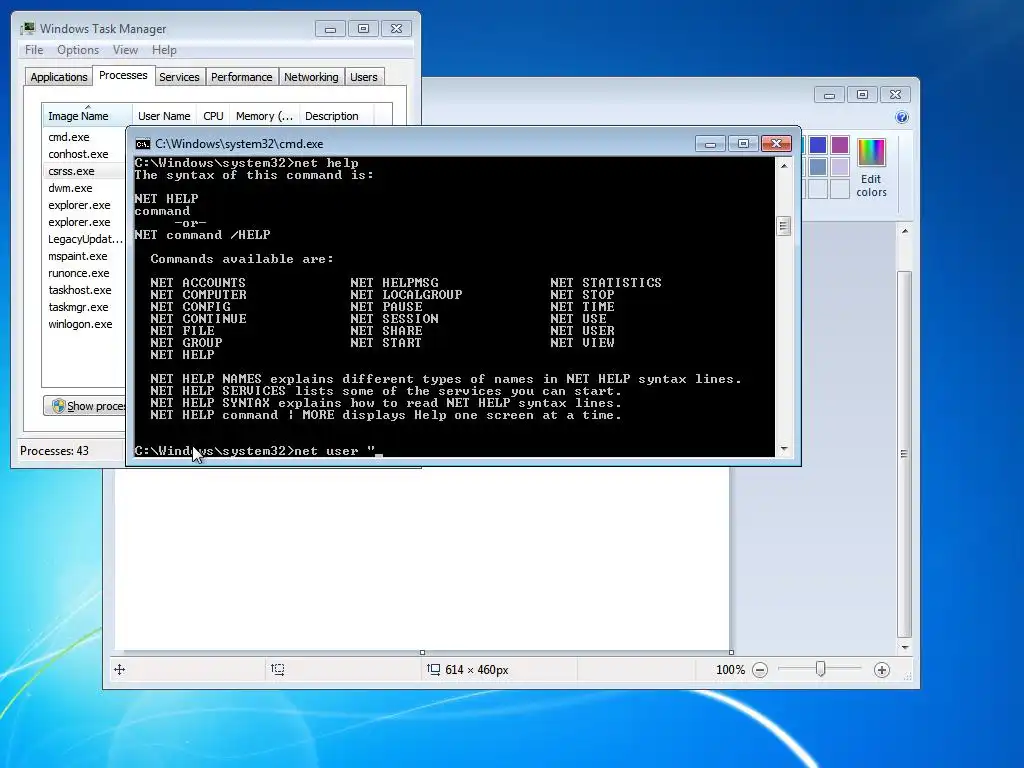Image resolution: width=1024 pixels, height=768 pixels.
Task: Click the Paint zoom slider handle
Action: [x=821, y=669]
